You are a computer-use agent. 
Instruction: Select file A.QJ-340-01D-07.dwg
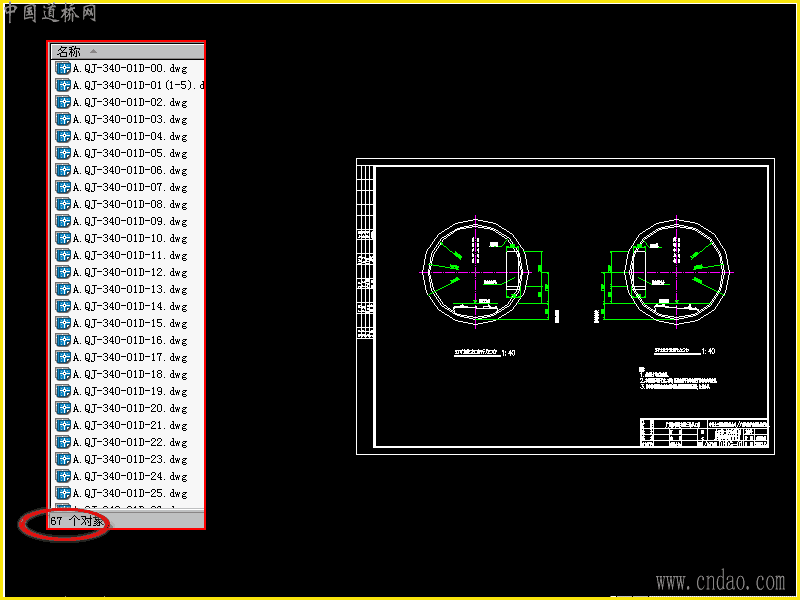130,187
